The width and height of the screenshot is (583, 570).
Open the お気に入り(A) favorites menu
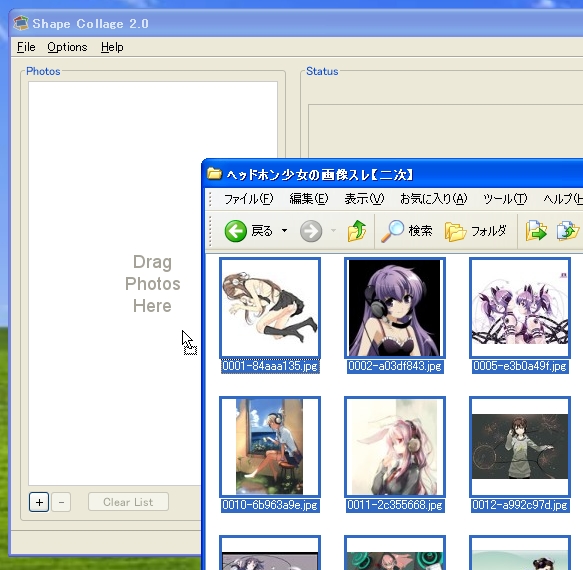(x=434, y=199)
